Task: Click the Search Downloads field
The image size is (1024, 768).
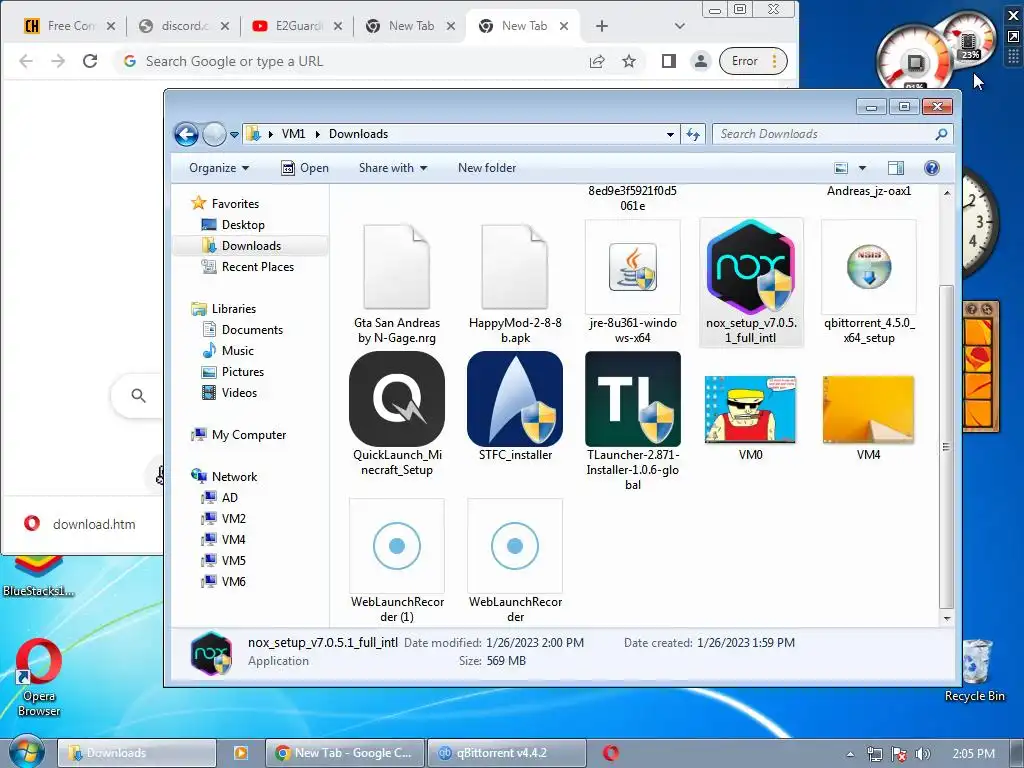Action: click(833, 134)
